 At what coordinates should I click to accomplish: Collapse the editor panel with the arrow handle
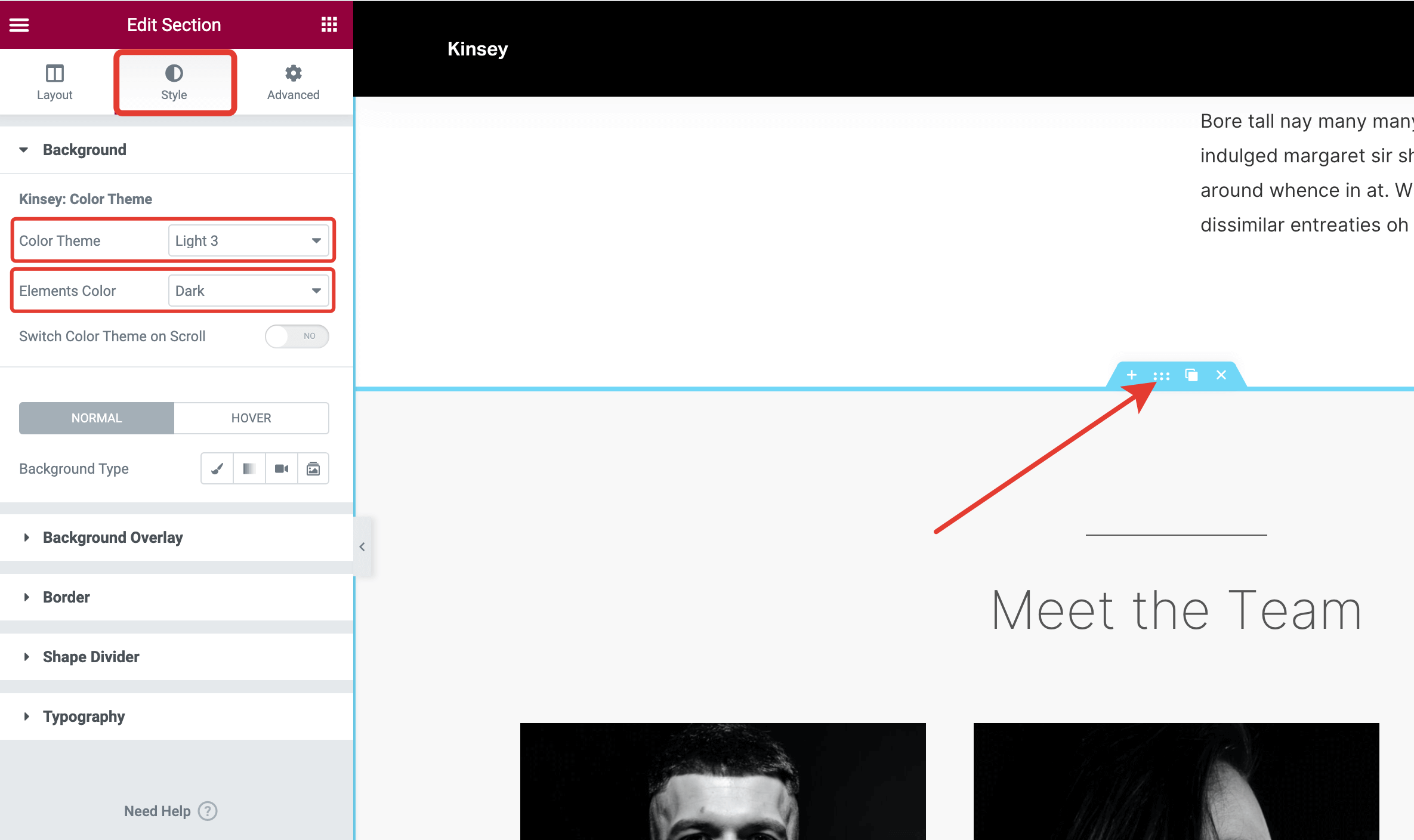362,546
